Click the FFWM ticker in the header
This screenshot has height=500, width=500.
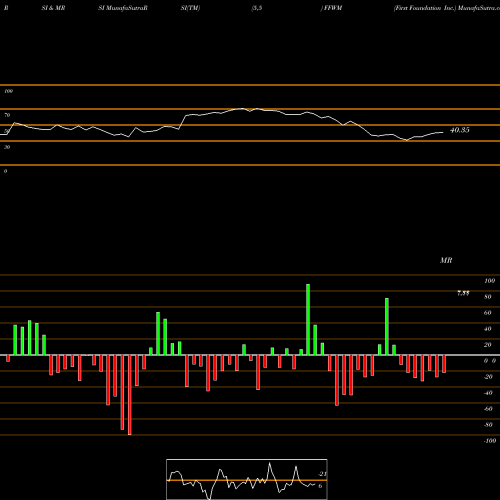pos(333,8)
